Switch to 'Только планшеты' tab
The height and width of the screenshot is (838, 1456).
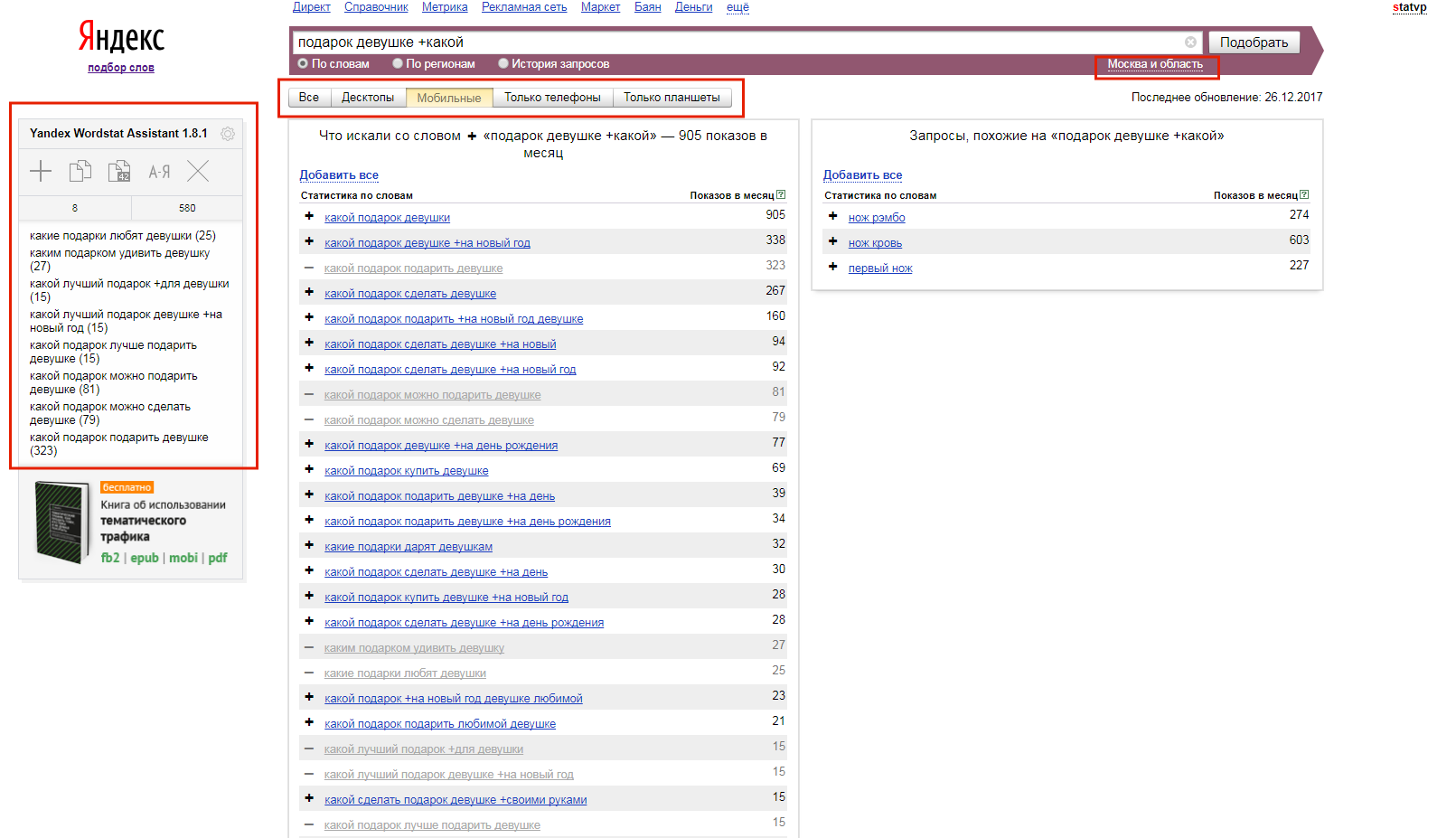672,98
